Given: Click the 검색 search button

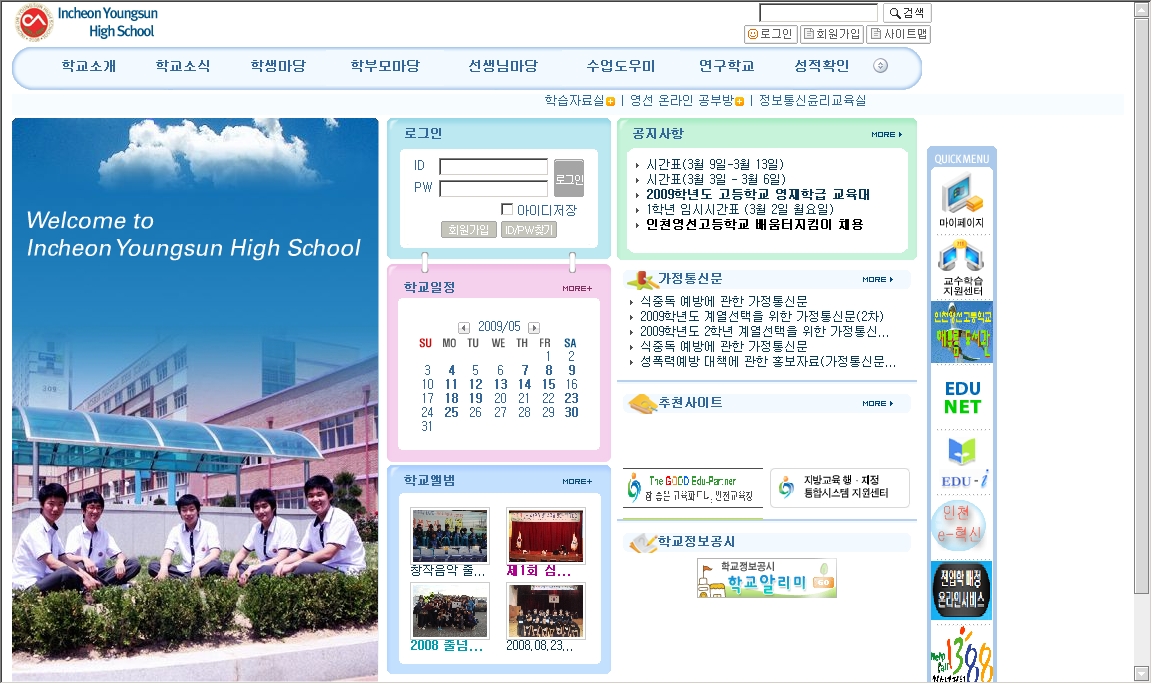Looking at the screenshot, I should (907, 13).
